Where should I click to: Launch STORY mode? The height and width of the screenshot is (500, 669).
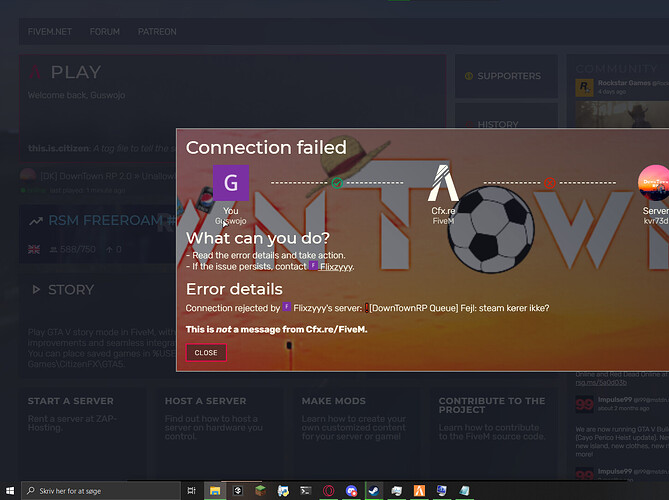pyautogui.click(x=71, y=290)
